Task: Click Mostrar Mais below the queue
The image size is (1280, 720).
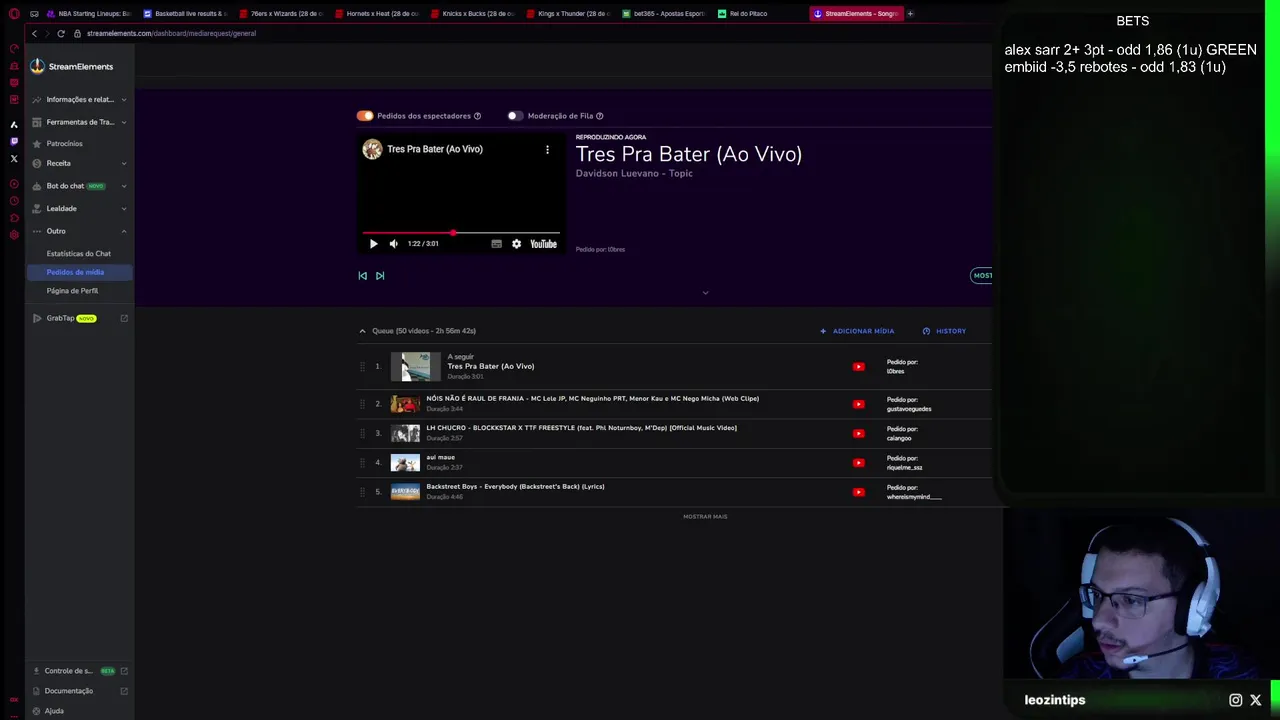Action: pos(705,517)
